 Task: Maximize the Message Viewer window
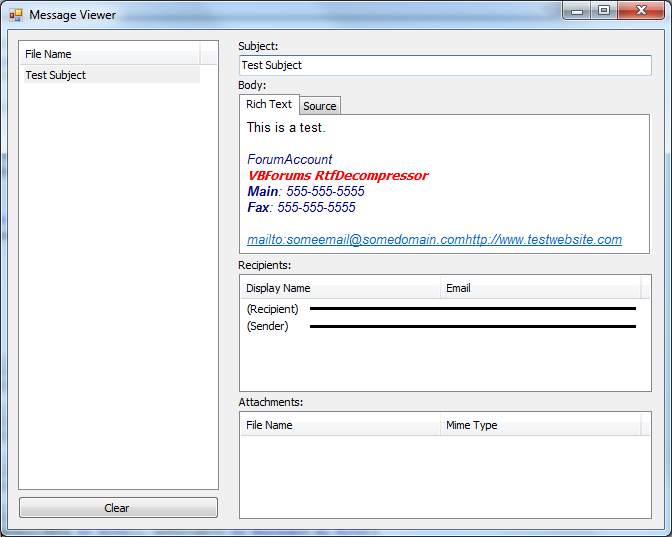pos(604,11)
